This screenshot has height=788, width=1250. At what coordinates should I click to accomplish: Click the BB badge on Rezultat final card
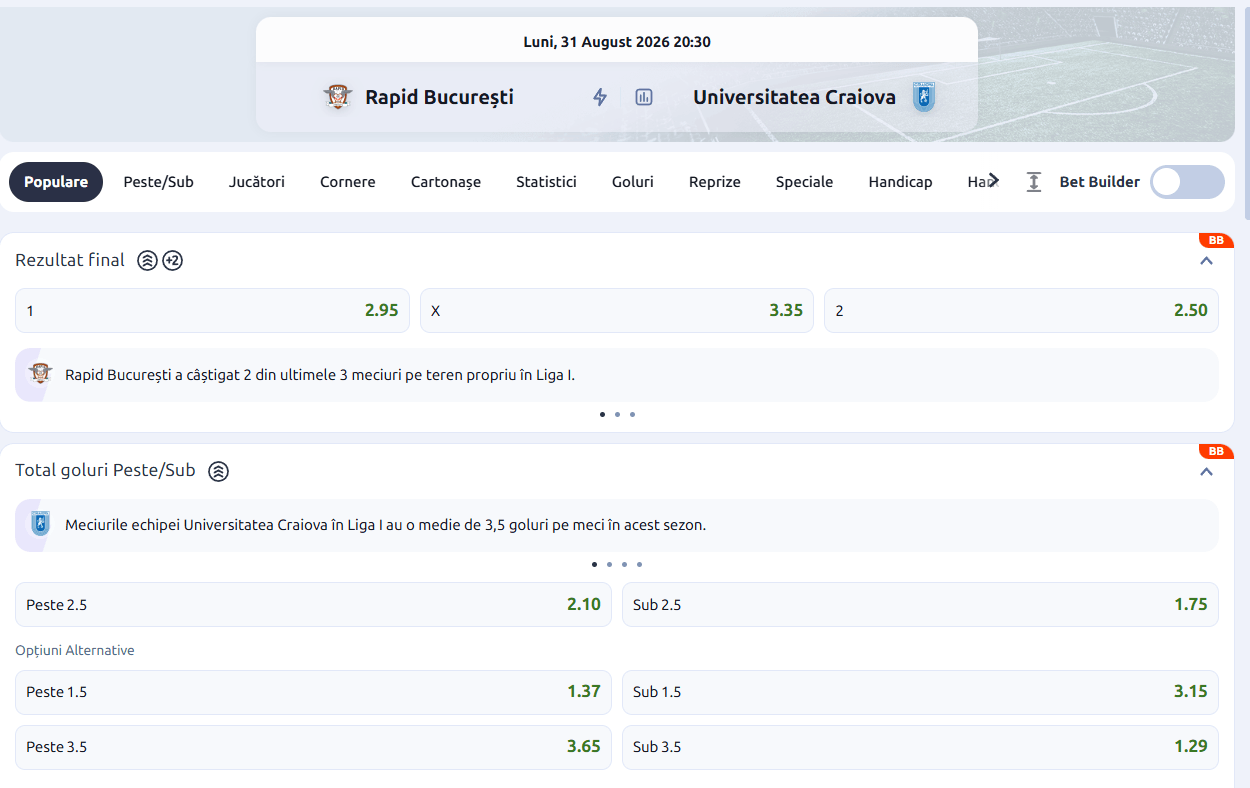(x=1216, y=240)
